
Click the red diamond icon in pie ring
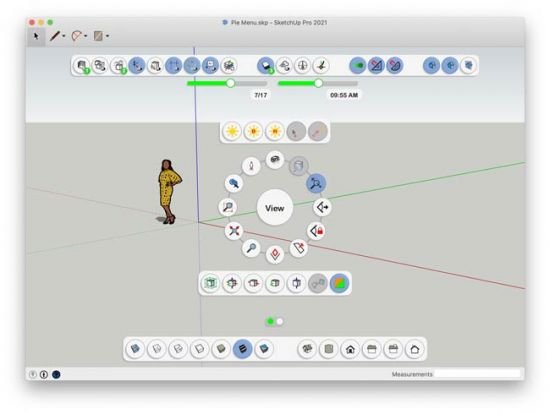coord(275,255)
